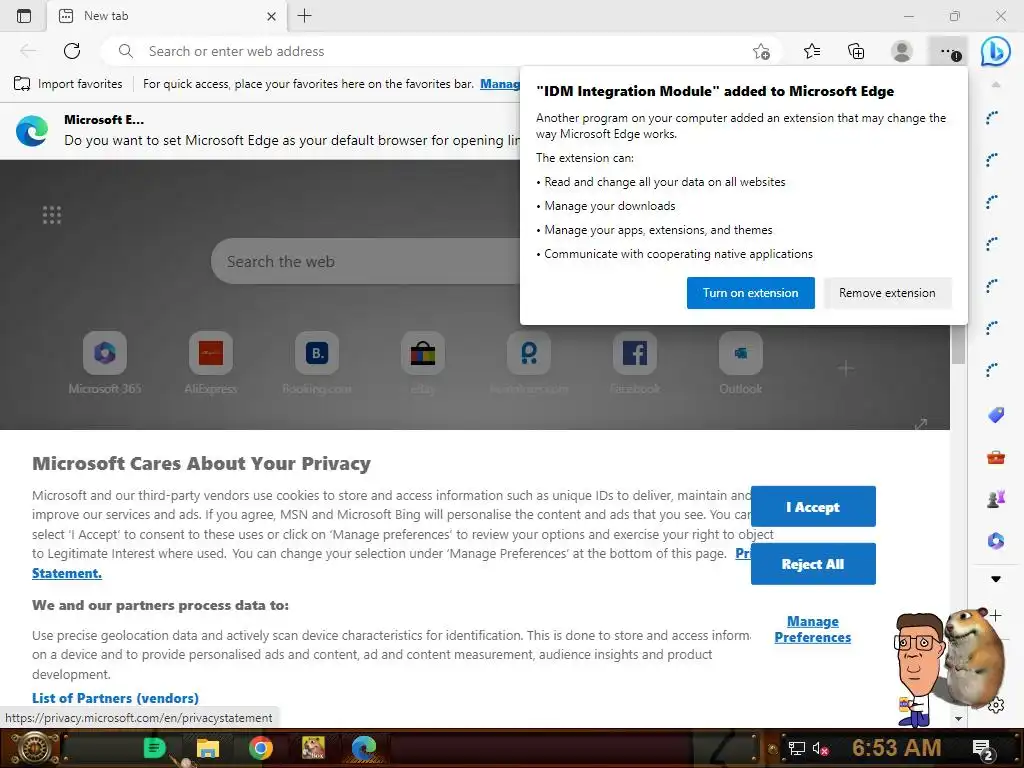Open the Microsoft 365 icon in sidebar

[x=995, y=541]
